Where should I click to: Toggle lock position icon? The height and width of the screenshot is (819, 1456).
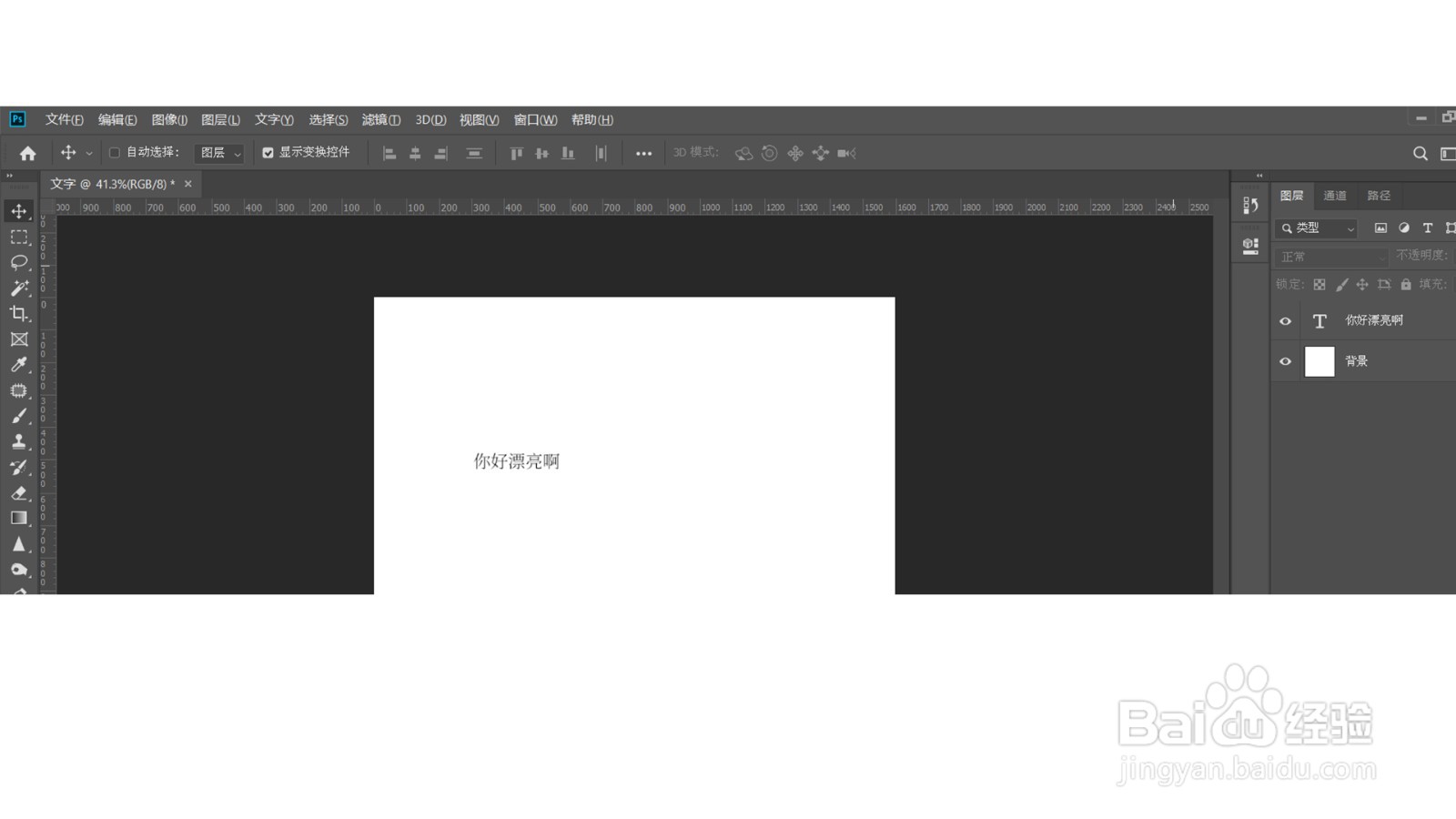[x=1362, y=285]
